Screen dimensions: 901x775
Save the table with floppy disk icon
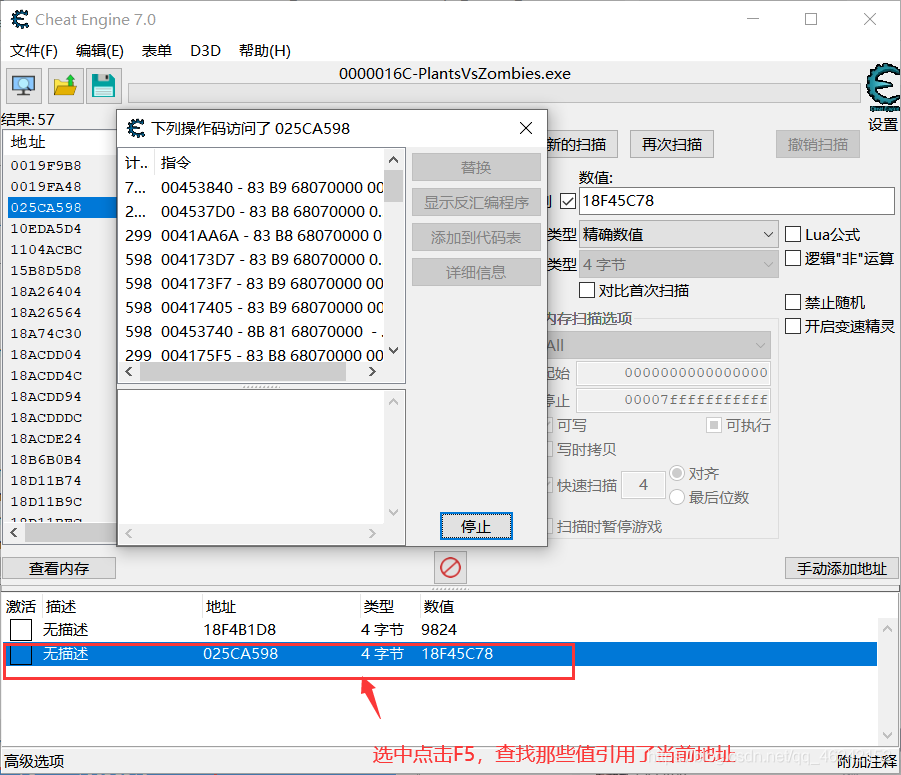(x=104, y=86)
